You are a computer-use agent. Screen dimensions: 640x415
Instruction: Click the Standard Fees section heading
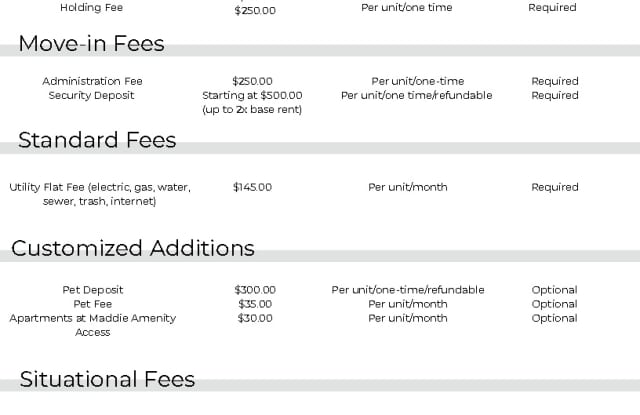[97, 140]
